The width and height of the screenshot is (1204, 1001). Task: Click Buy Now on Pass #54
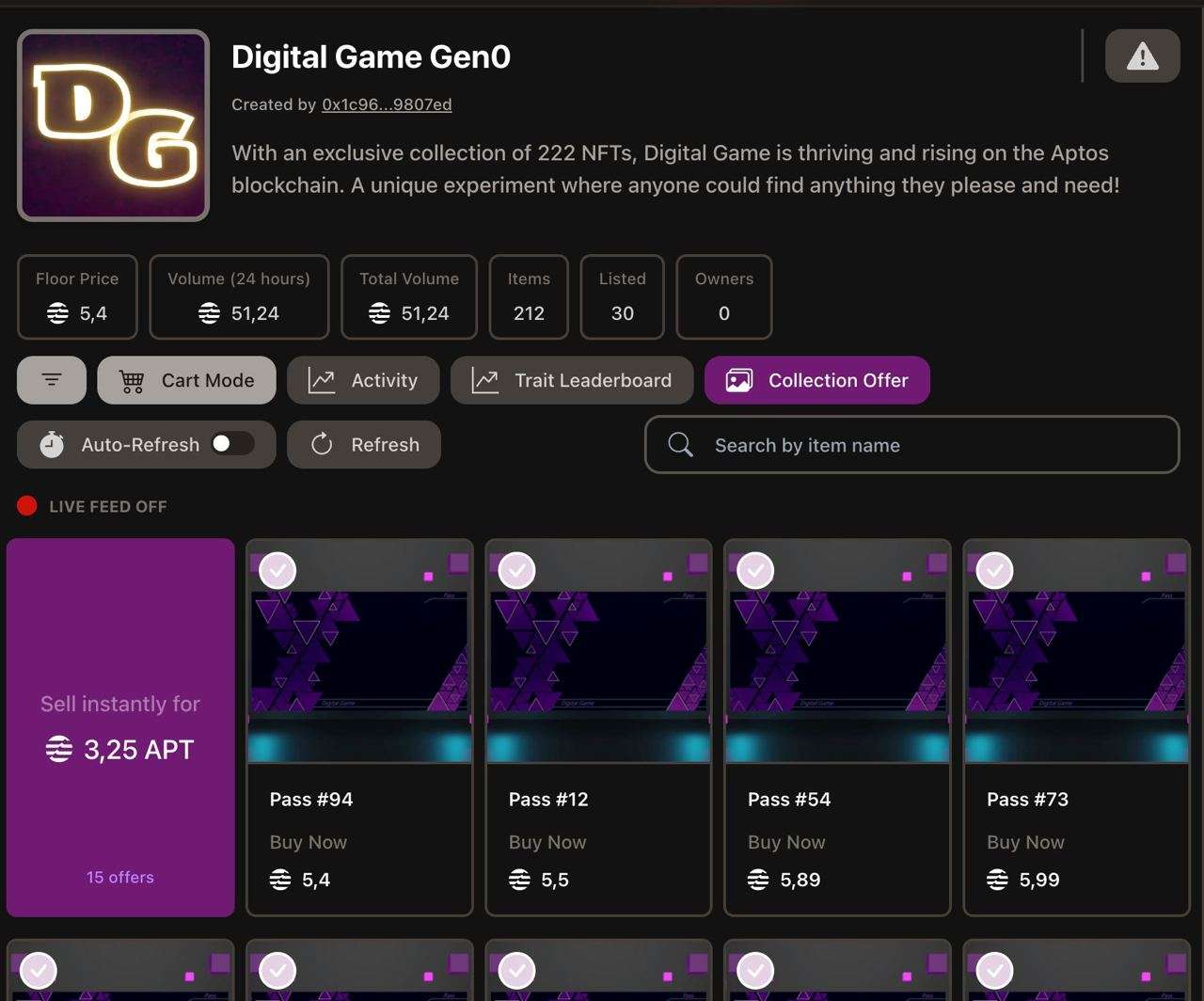click(786, 842)
